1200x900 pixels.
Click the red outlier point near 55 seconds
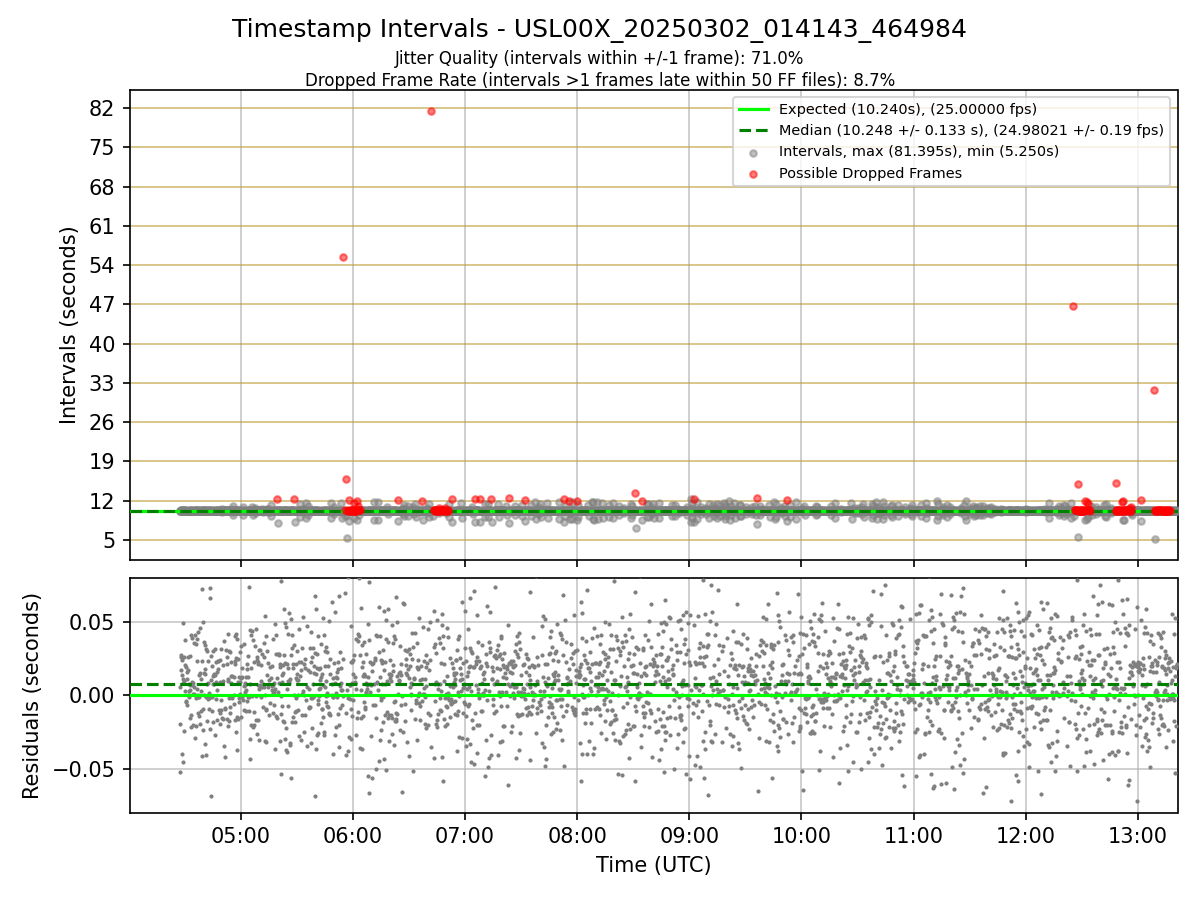[343, 257]
